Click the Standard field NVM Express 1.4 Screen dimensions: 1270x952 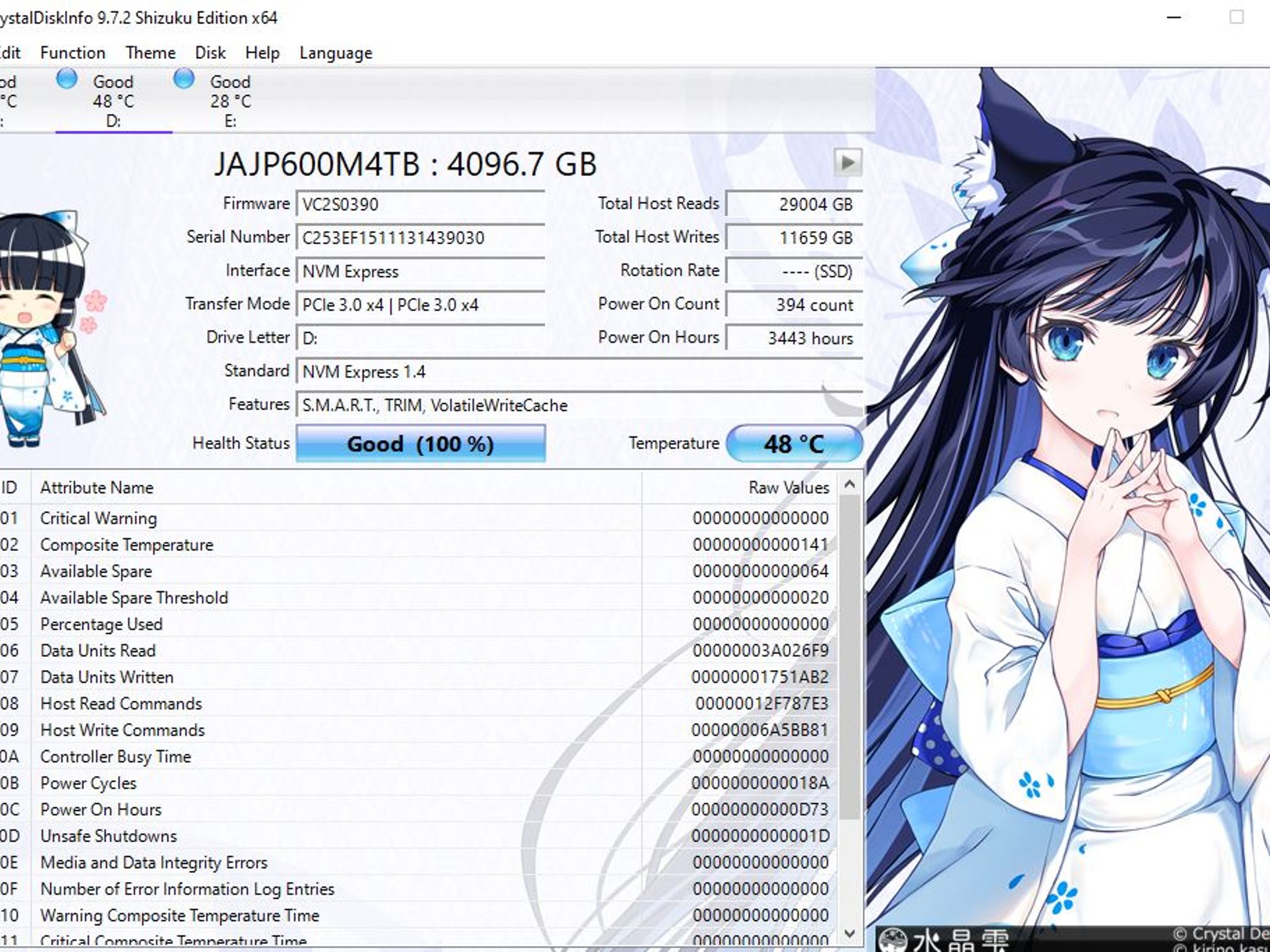point(579,371)
